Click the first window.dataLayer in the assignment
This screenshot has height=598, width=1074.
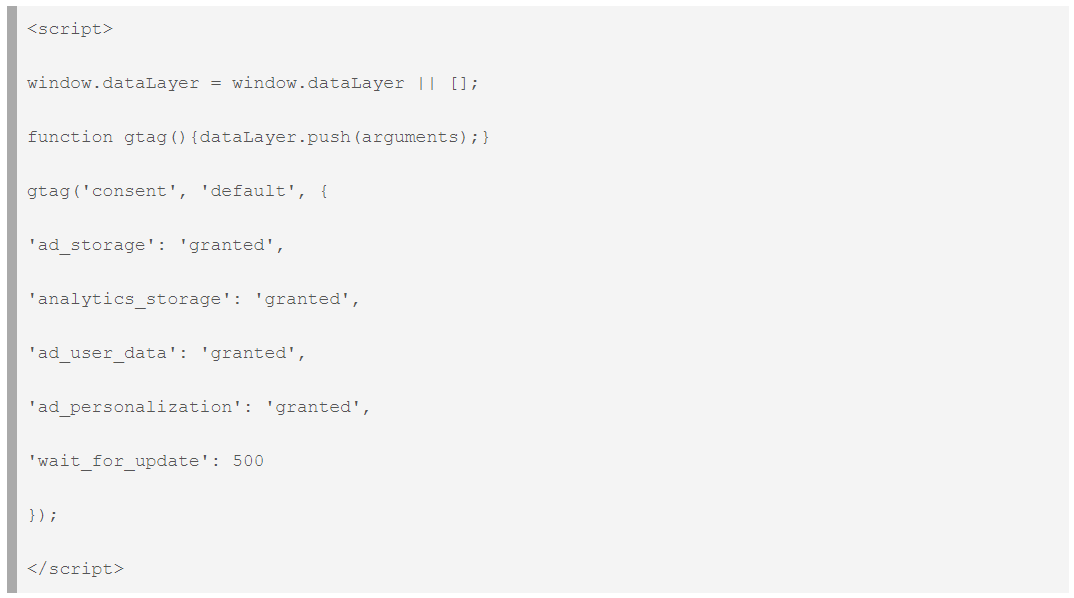113,83
